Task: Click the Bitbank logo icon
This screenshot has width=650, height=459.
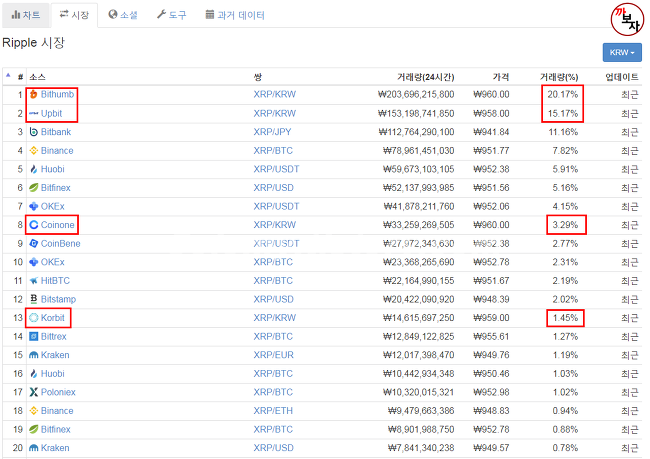Action: (34, 132)
